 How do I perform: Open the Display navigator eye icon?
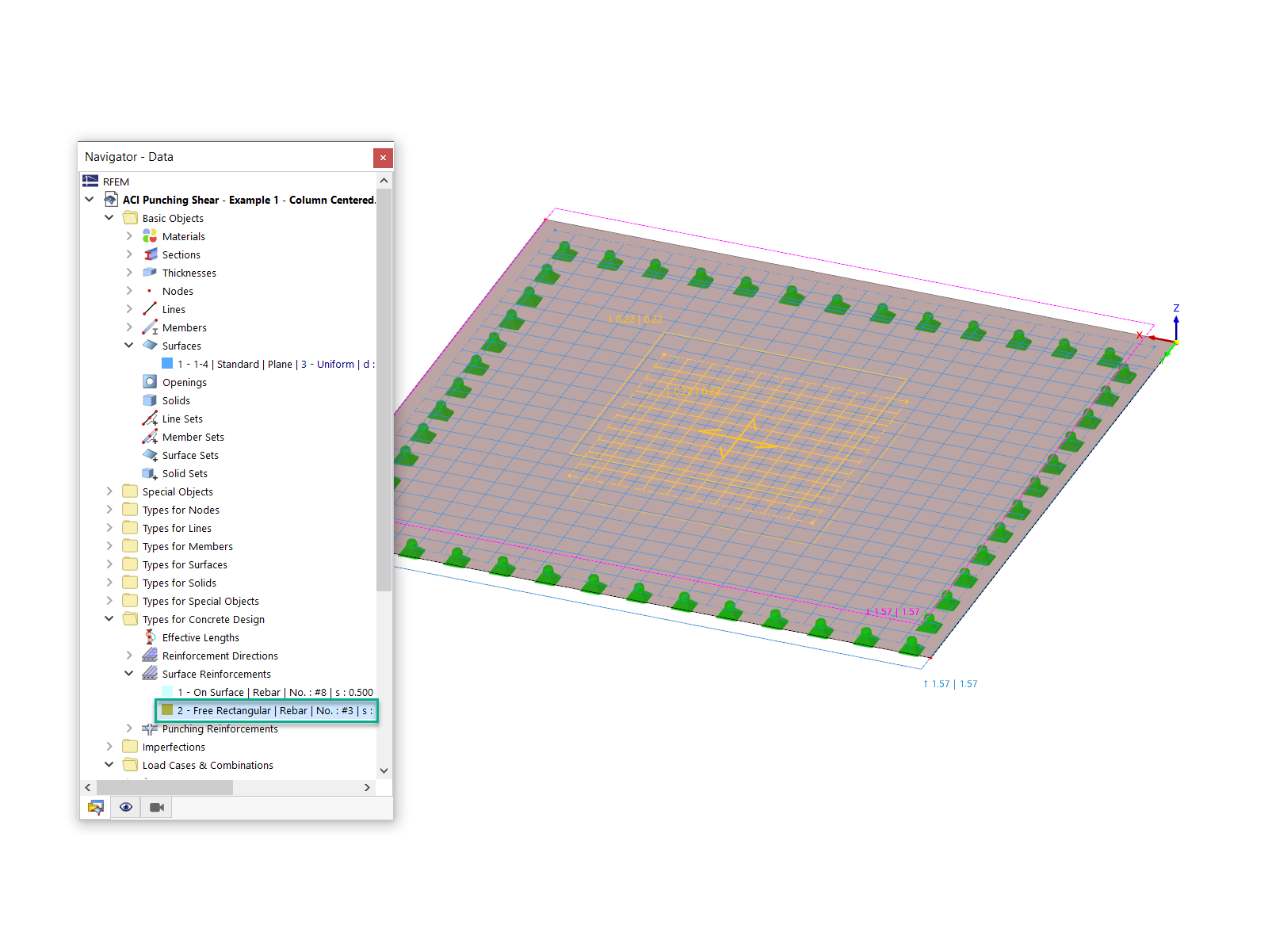coord(125,806)
